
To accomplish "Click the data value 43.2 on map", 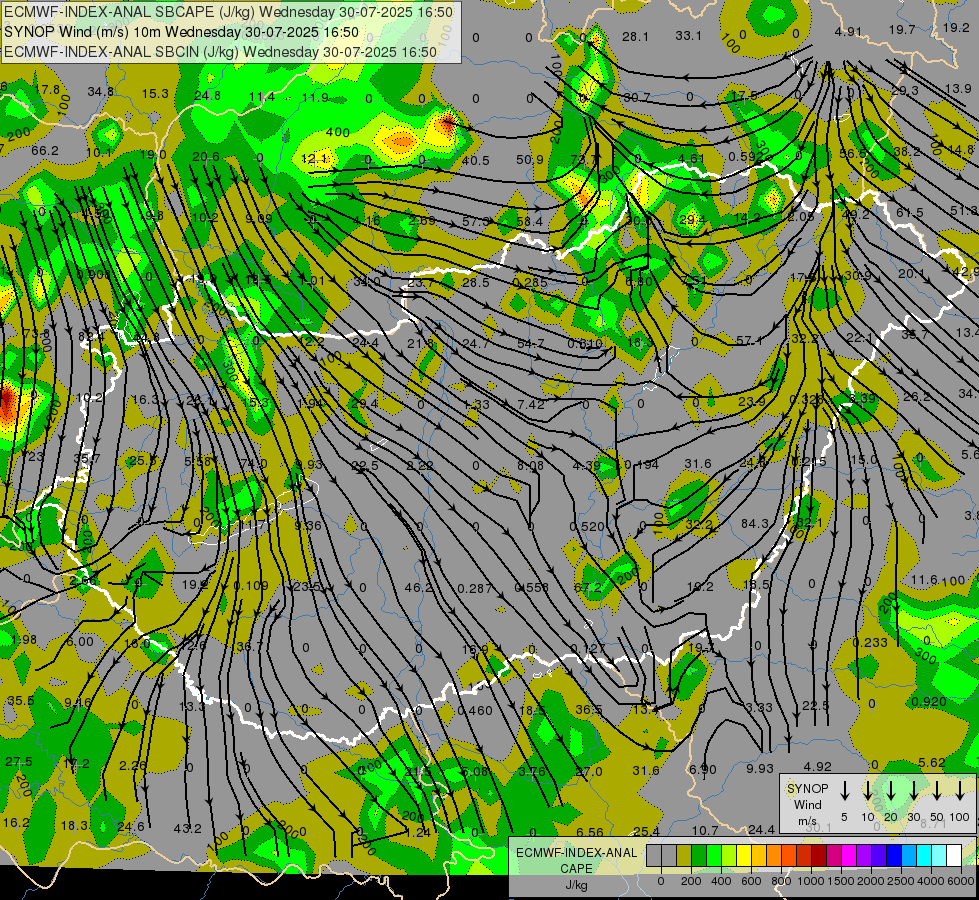I will tap(188, 829).
